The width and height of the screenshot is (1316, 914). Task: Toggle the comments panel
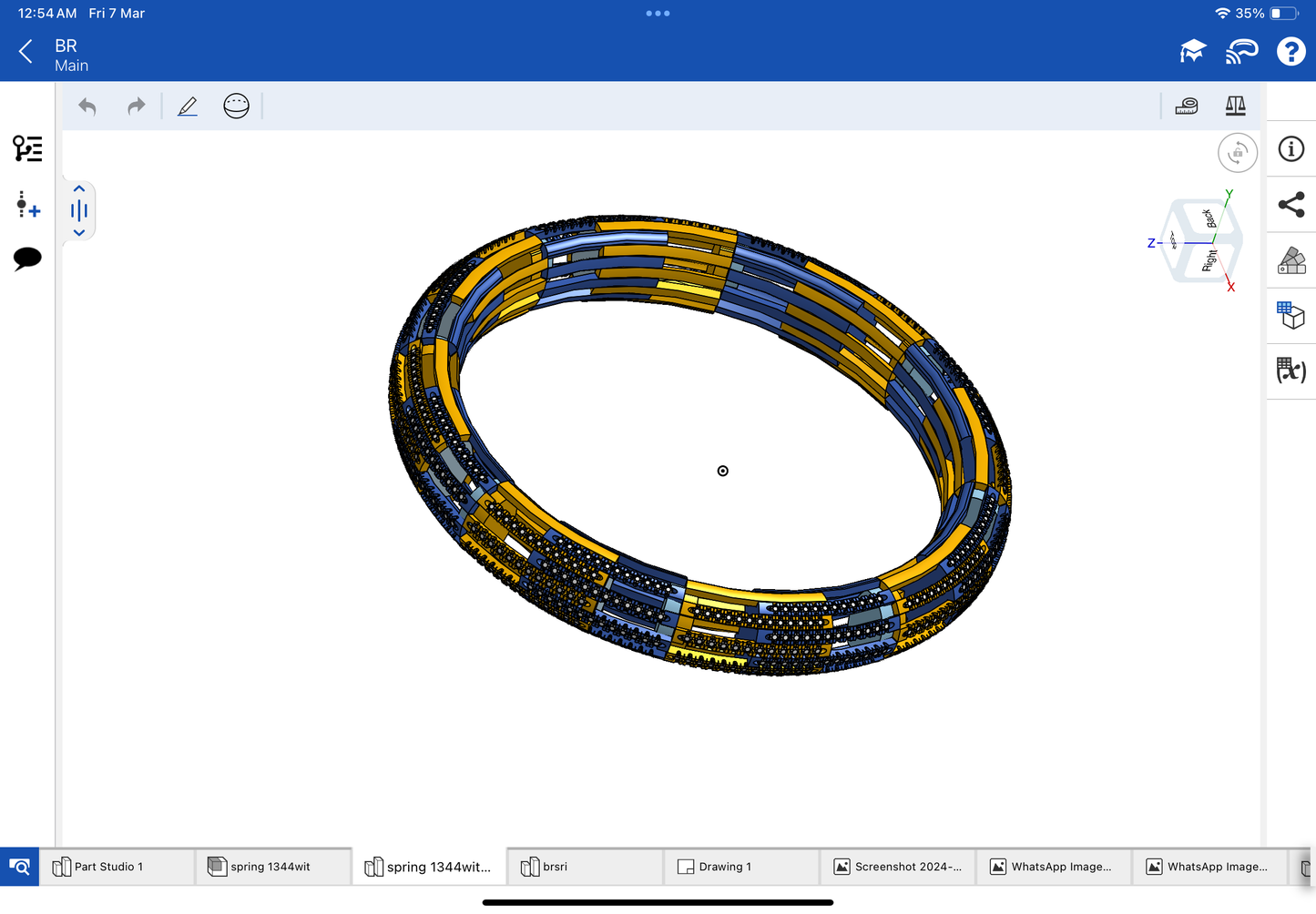click(27, 259)
